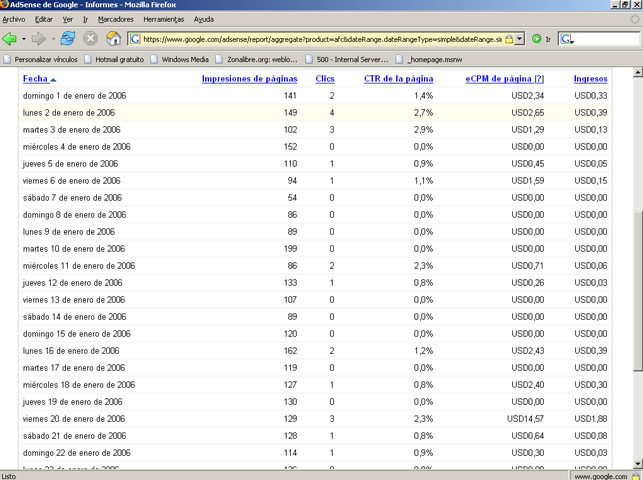643x480 pixels.
Task: Reload the page with the refresh icon
Action: tap(68, 39)
